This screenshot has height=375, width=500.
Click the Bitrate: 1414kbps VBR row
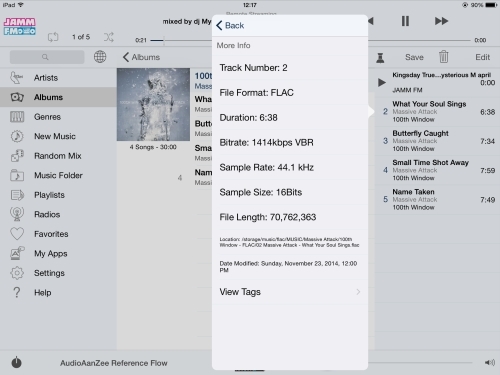(x=290, y=142)
